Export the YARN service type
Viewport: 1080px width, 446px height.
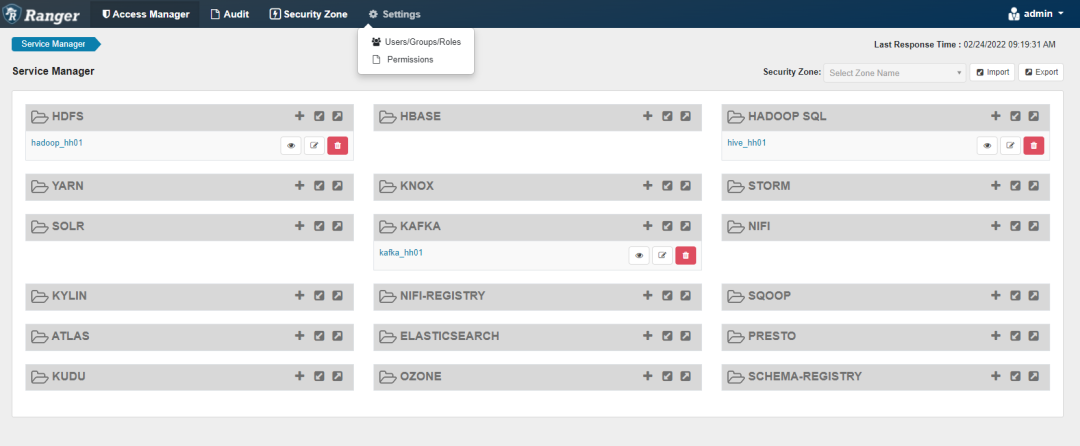(x=338, y=186)
